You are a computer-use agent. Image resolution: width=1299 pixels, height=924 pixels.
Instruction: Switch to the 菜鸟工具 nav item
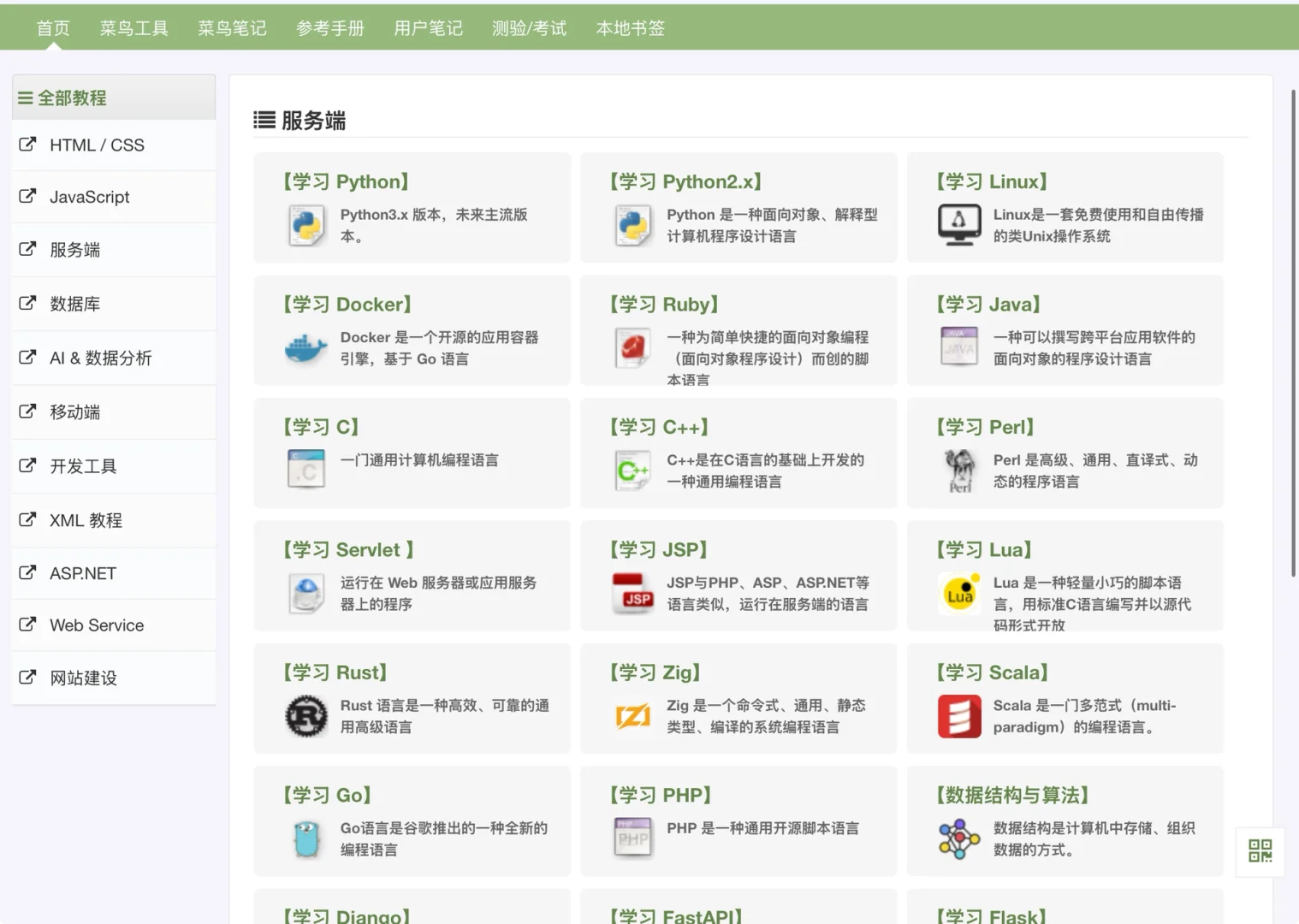point(133,27)
